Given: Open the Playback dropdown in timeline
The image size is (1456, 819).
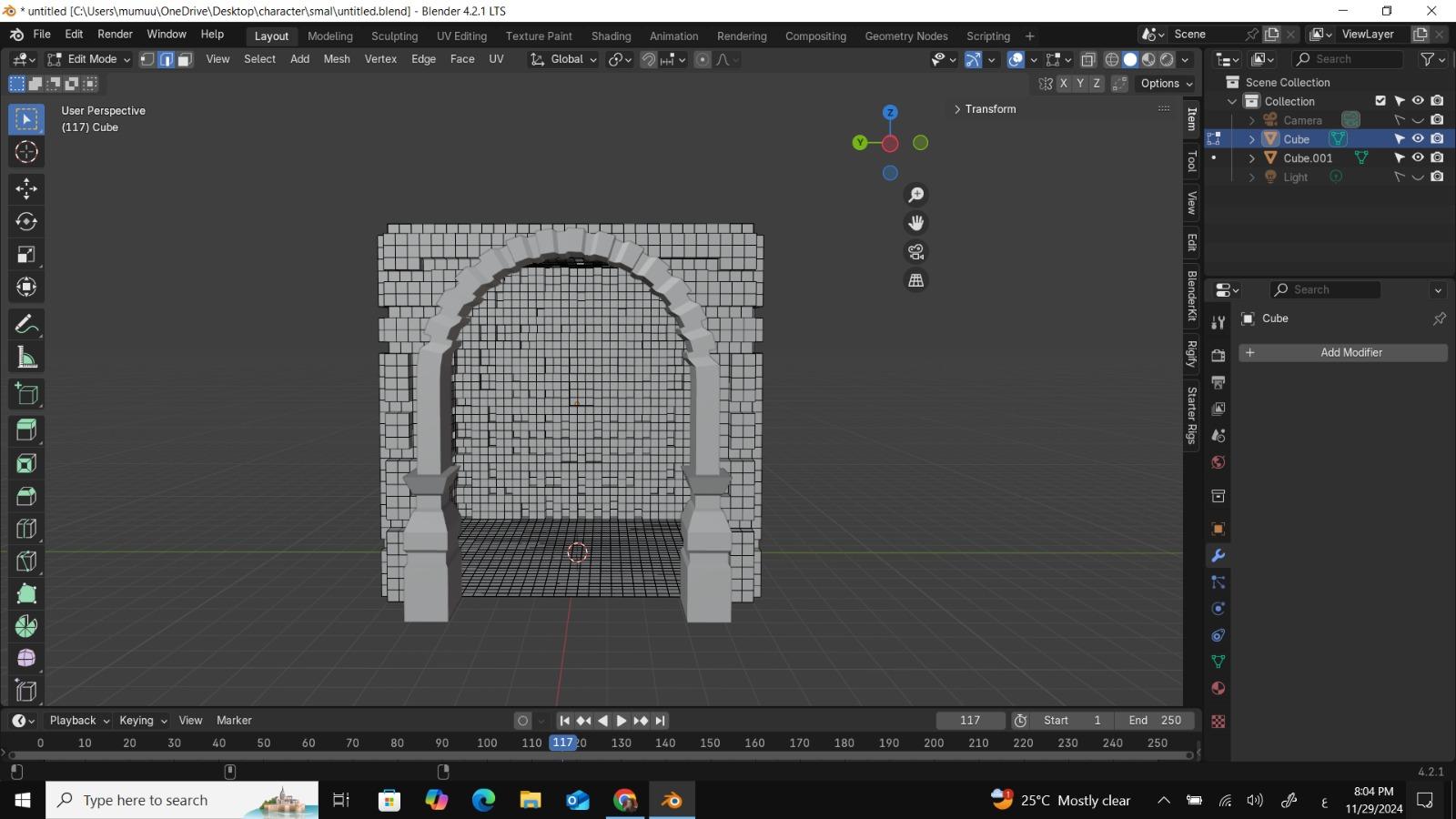Looking at the screenshot, I should 79,721.
